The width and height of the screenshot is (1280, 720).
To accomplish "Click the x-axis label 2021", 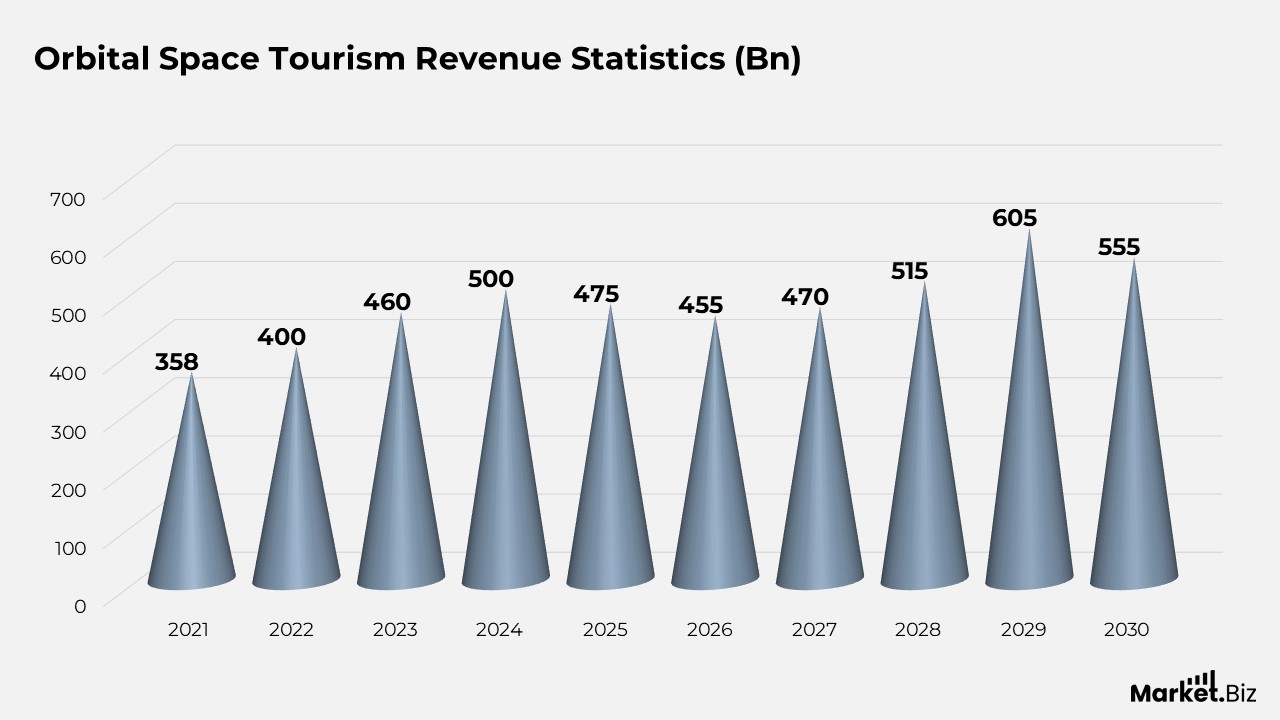I will [188, 630].
